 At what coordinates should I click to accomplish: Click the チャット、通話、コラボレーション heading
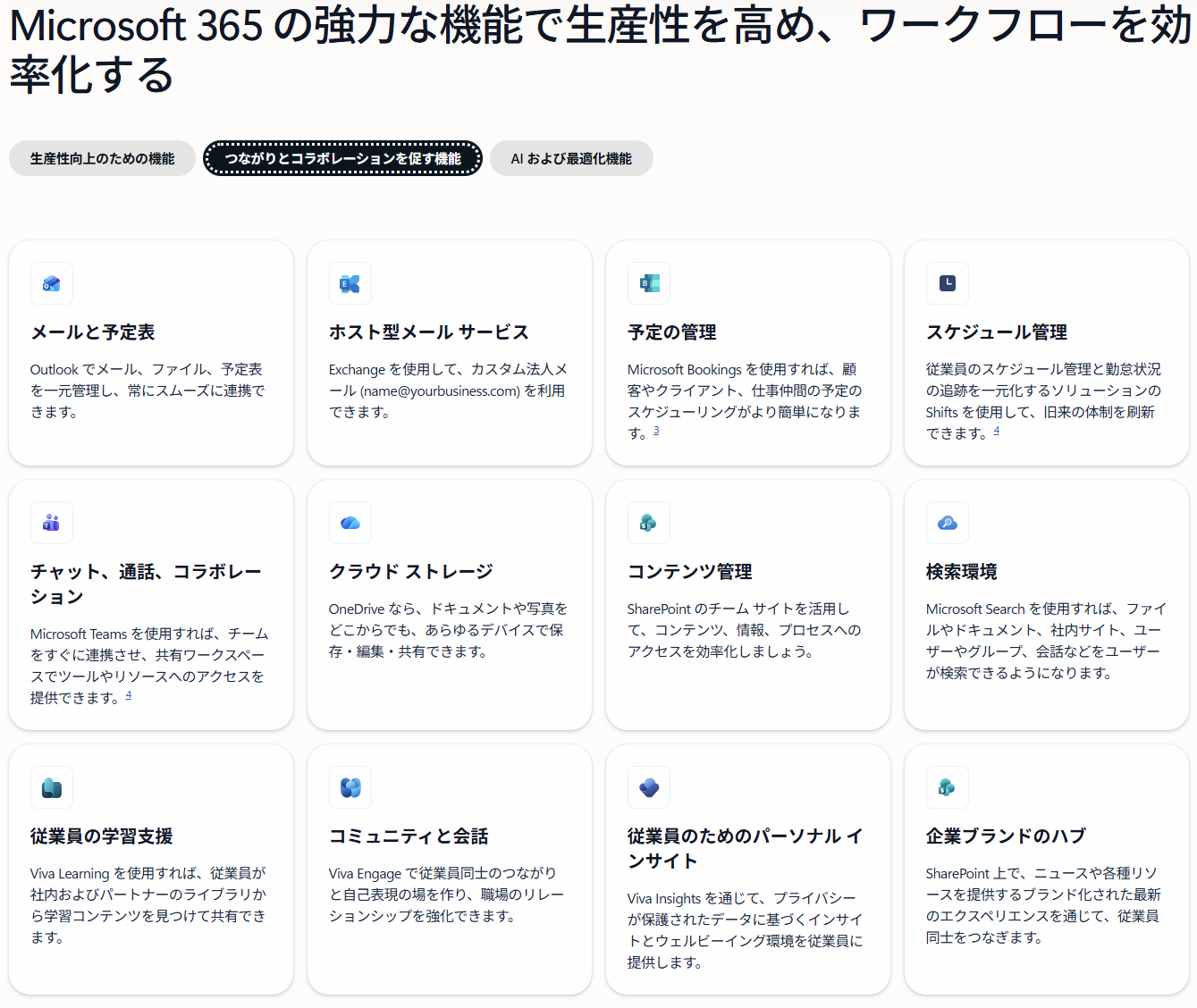click(x=147, y=584)
